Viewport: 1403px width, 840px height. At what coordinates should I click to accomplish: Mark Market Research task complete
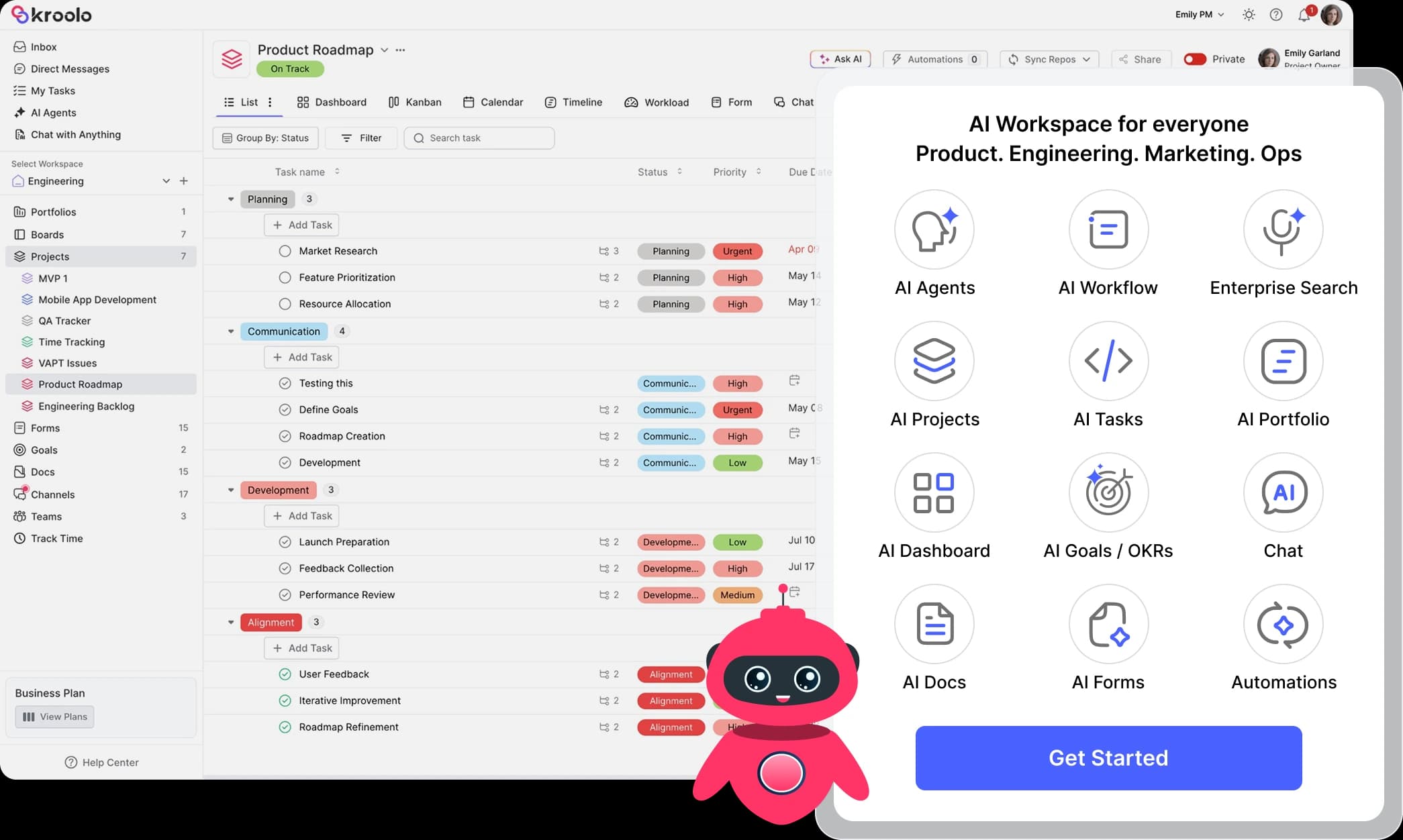coord(285,251)
